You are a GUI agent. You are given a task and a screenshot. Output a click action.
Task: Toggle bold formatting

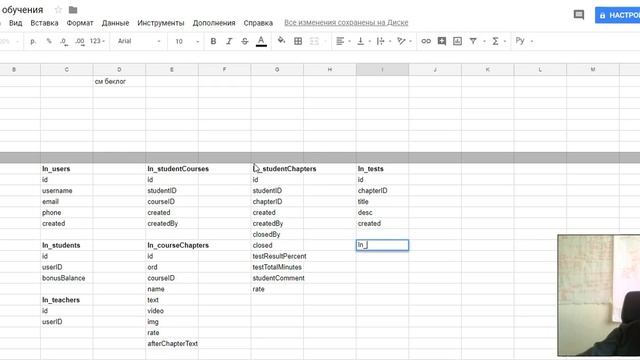[213, 41]
